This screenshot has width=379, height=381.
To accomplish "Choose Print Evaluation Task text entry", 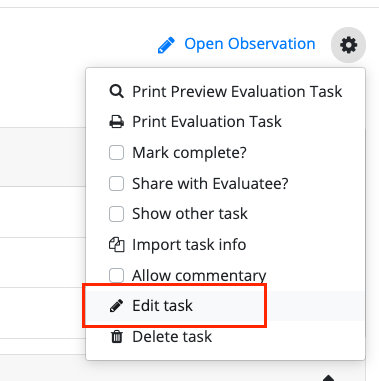I will click(x=207, y=122).
